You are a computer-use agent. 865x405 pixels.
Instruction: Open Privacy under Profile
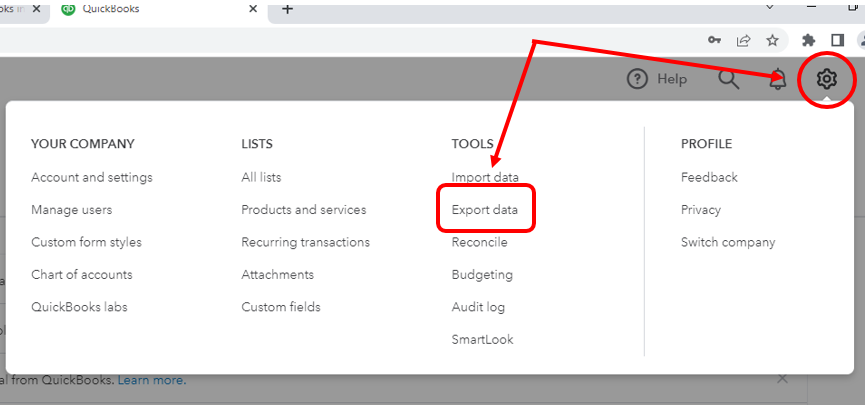click(x=701, y=210)
